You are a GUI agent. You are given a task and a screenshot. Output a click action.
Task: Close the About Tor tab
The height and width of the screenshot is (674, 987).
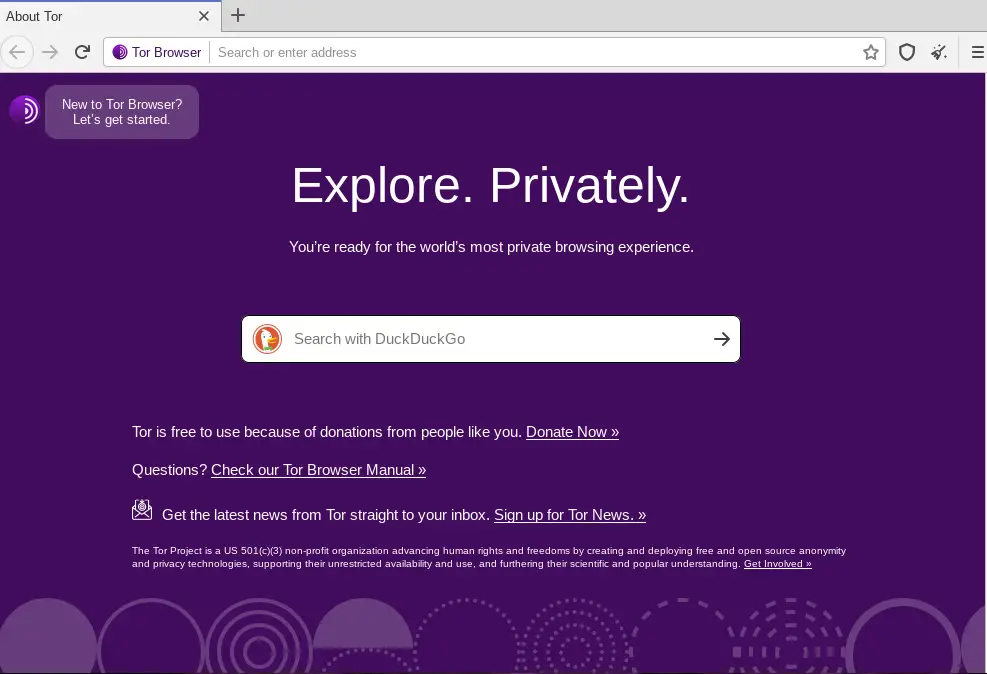click(203, 16)
